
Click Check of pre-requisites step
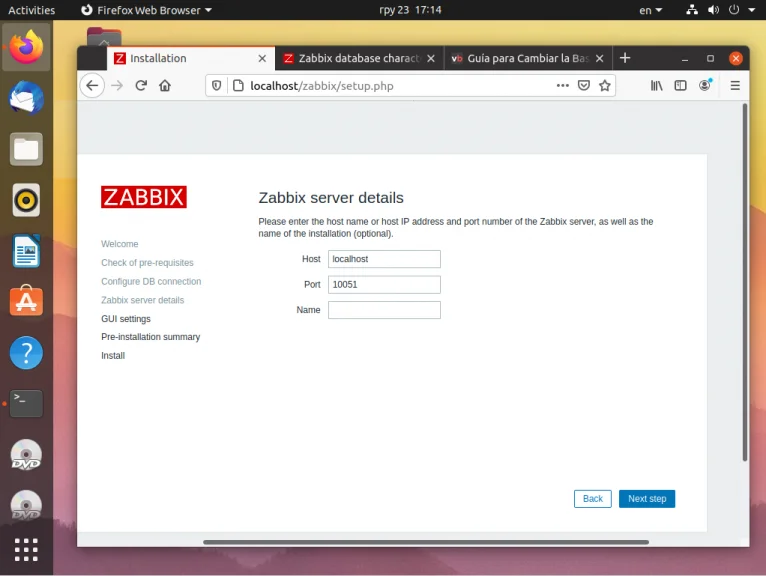(147, 263)
